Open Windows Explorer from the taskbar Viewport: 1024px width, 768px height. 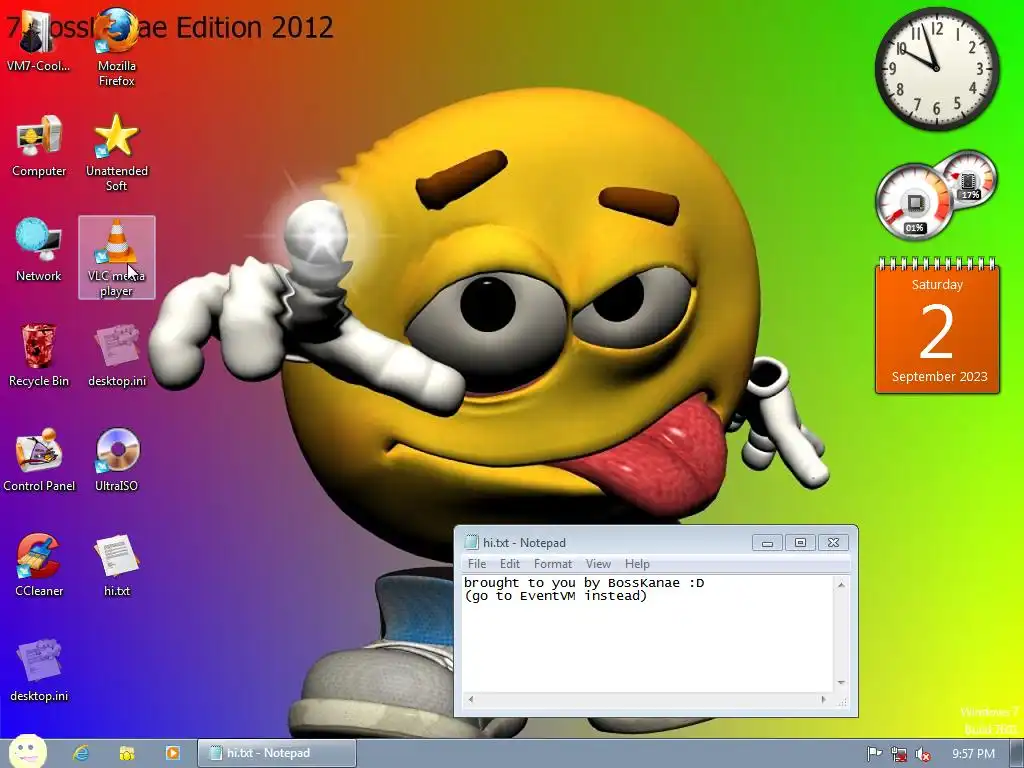[127, 753]
